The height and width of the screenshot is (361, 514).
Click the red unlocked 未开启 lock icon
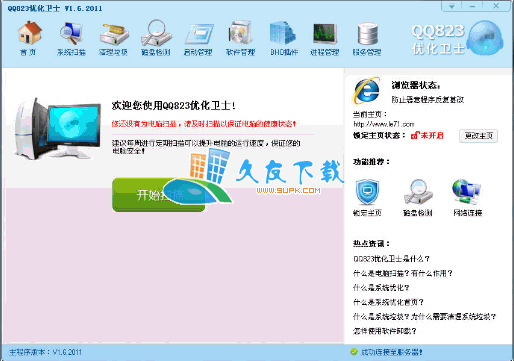[415, 135]
